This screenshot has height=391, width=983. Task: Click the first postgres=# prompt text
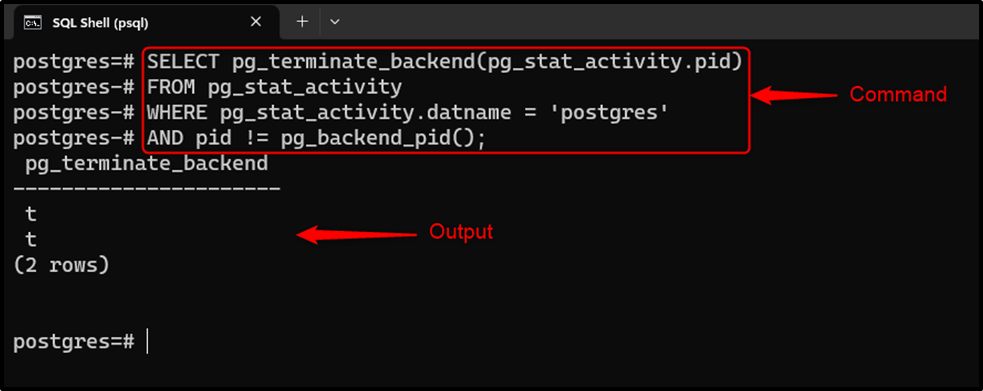tap(73, 63)
